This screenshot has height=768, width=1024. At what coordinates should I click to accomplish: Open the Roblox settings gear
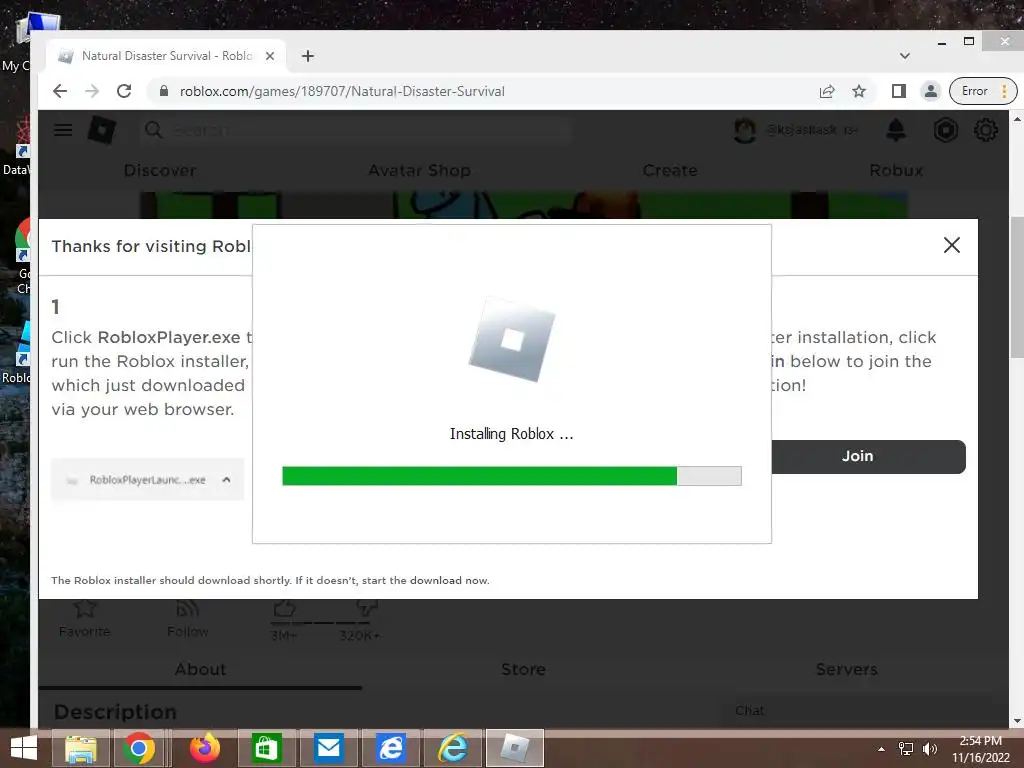[x=985, y=130]
